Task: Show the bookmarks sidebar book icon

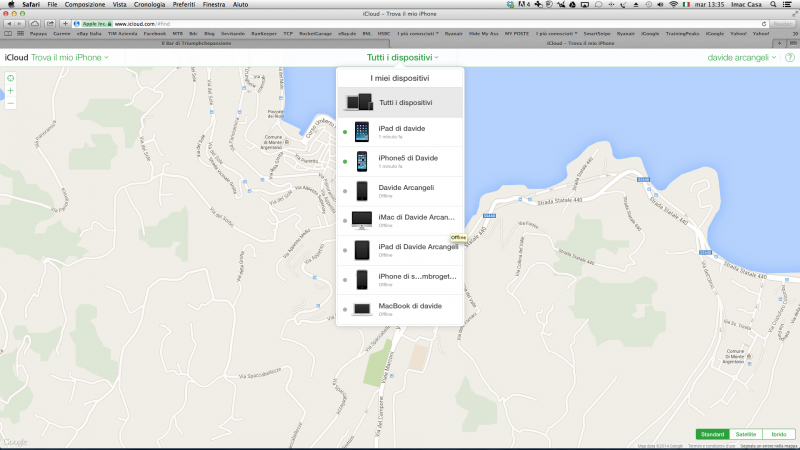Action: pyautogui.click(x=8, y=34)
